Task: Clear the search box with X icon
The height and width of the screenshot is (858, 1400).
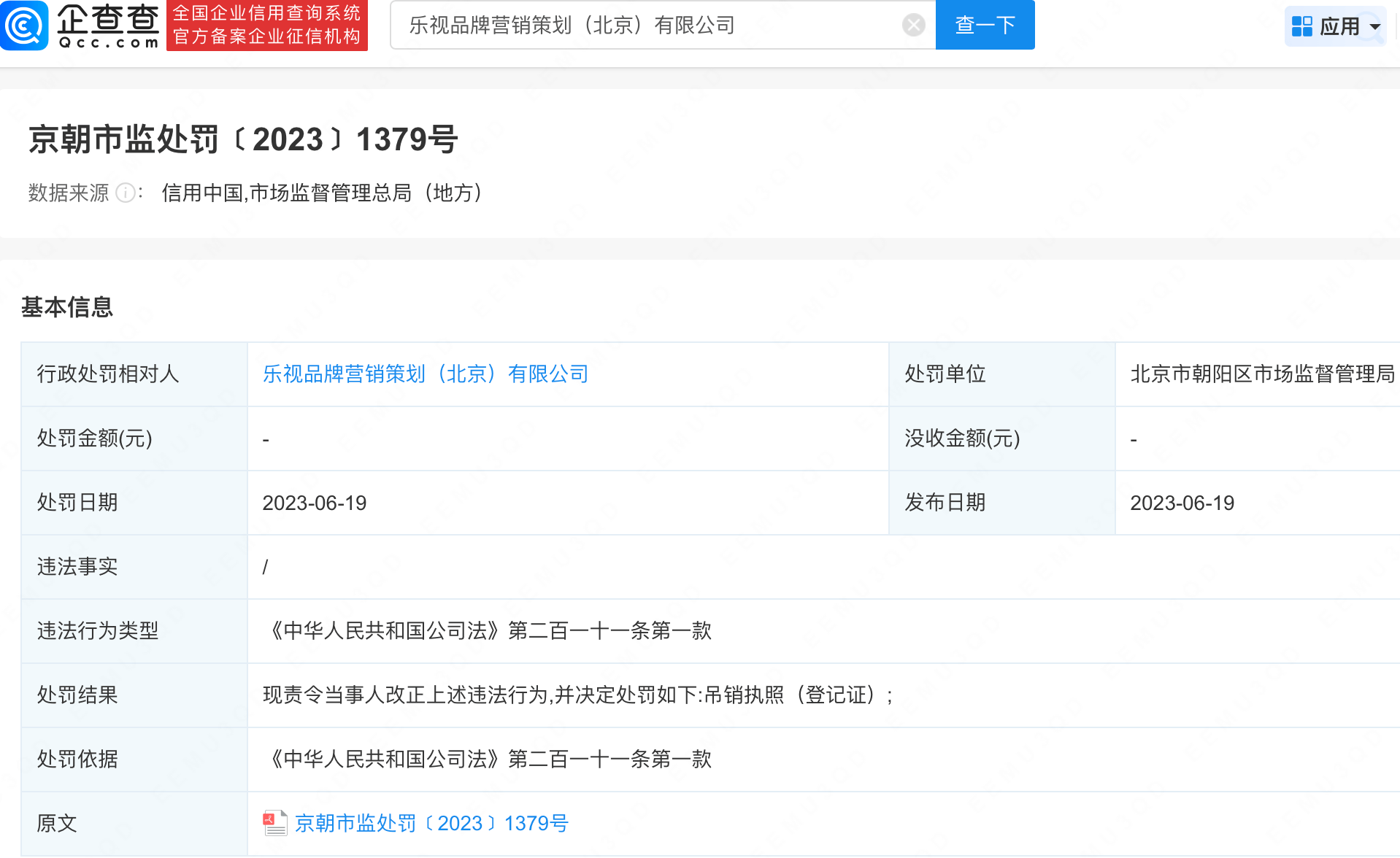Action: tap(913, 26)
